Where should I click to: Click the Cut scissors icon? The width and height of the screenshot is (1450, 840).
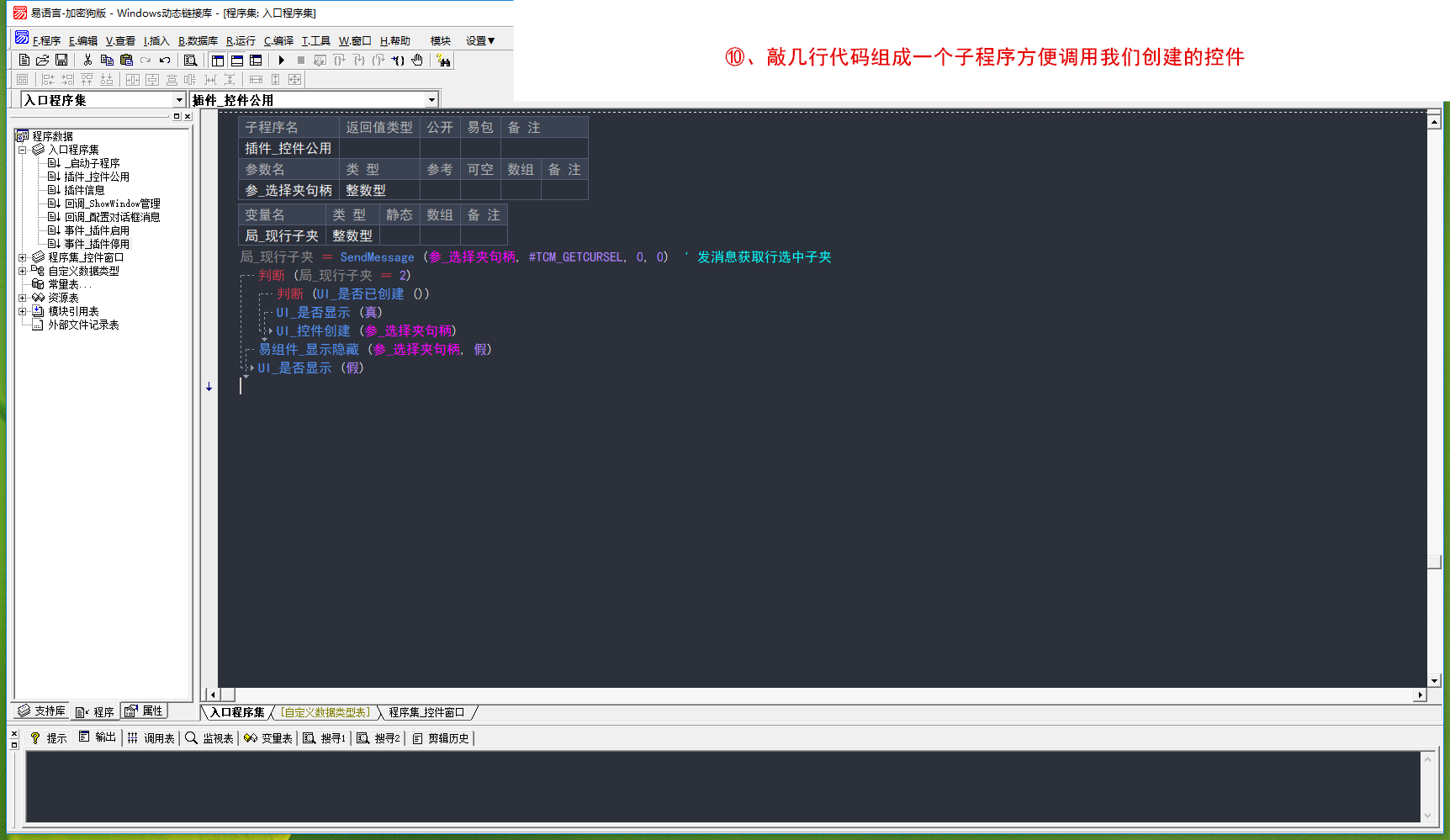point(87,61)
